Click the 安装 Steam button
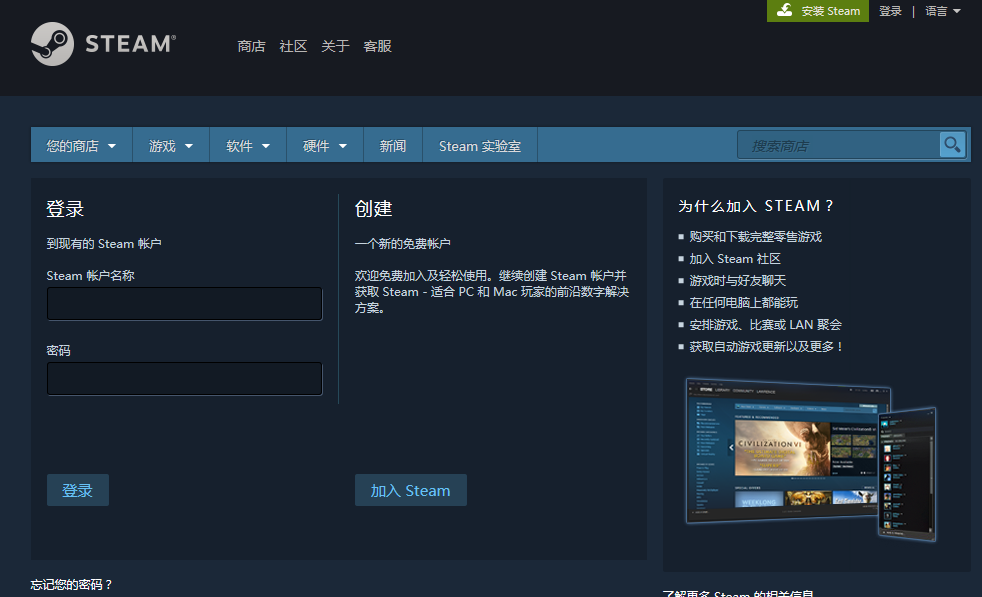This screenshot has width=982, height=597. (x=818, y=11)
